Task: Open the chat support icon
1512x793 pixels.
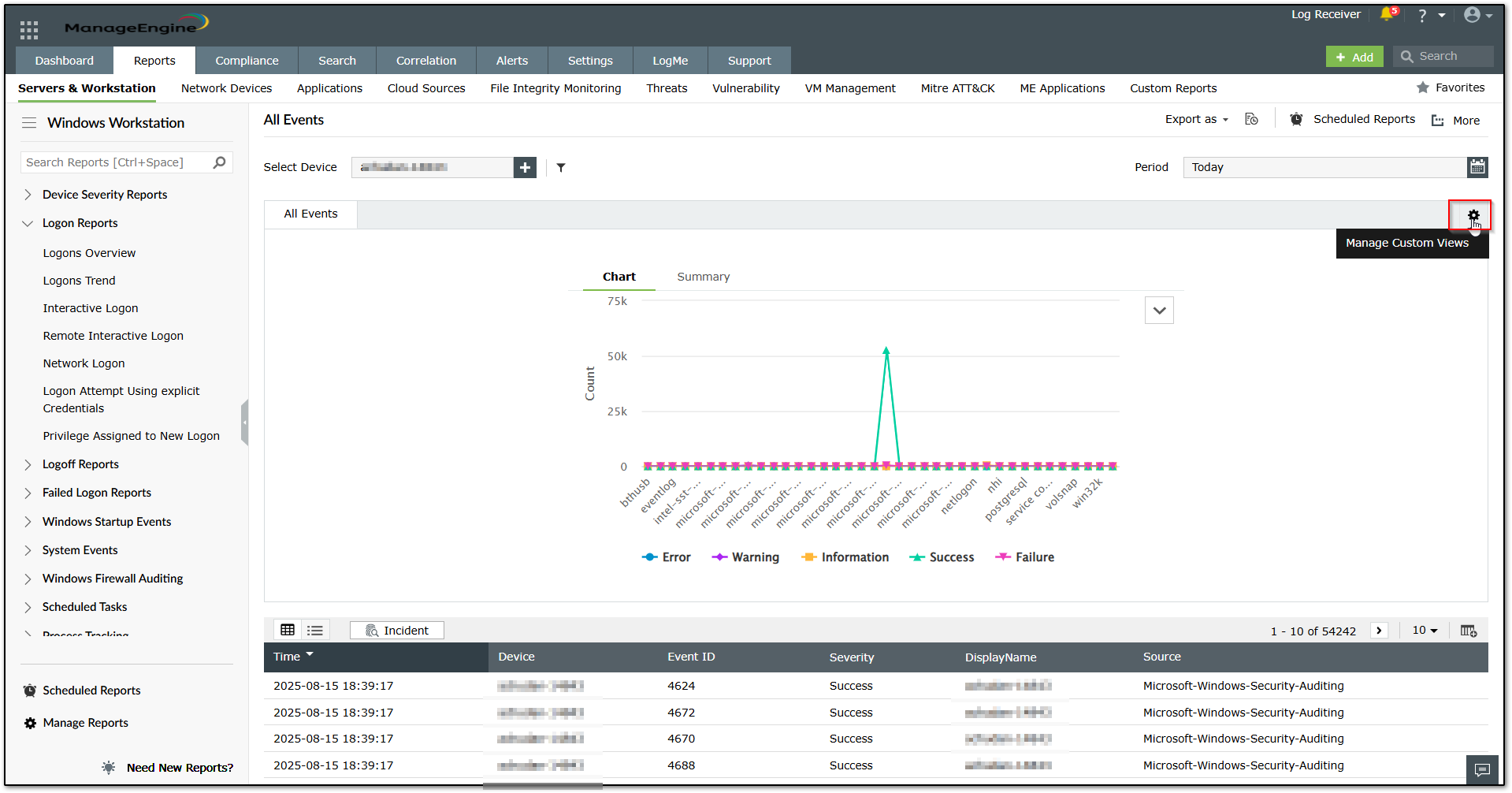Action: coord(1481,769)
